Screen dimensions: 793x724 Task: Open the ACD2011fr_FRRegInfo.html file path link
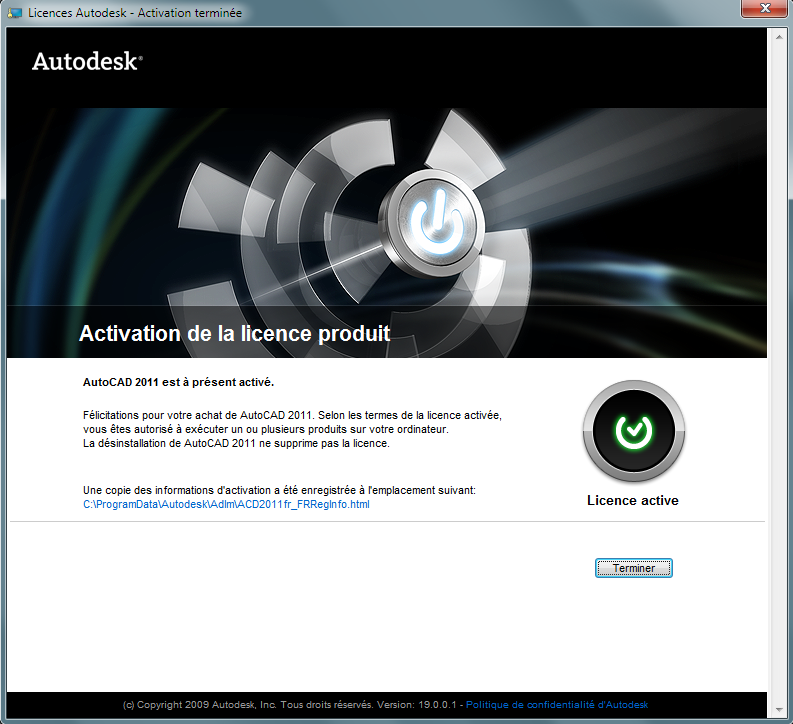tap(225, 505)
